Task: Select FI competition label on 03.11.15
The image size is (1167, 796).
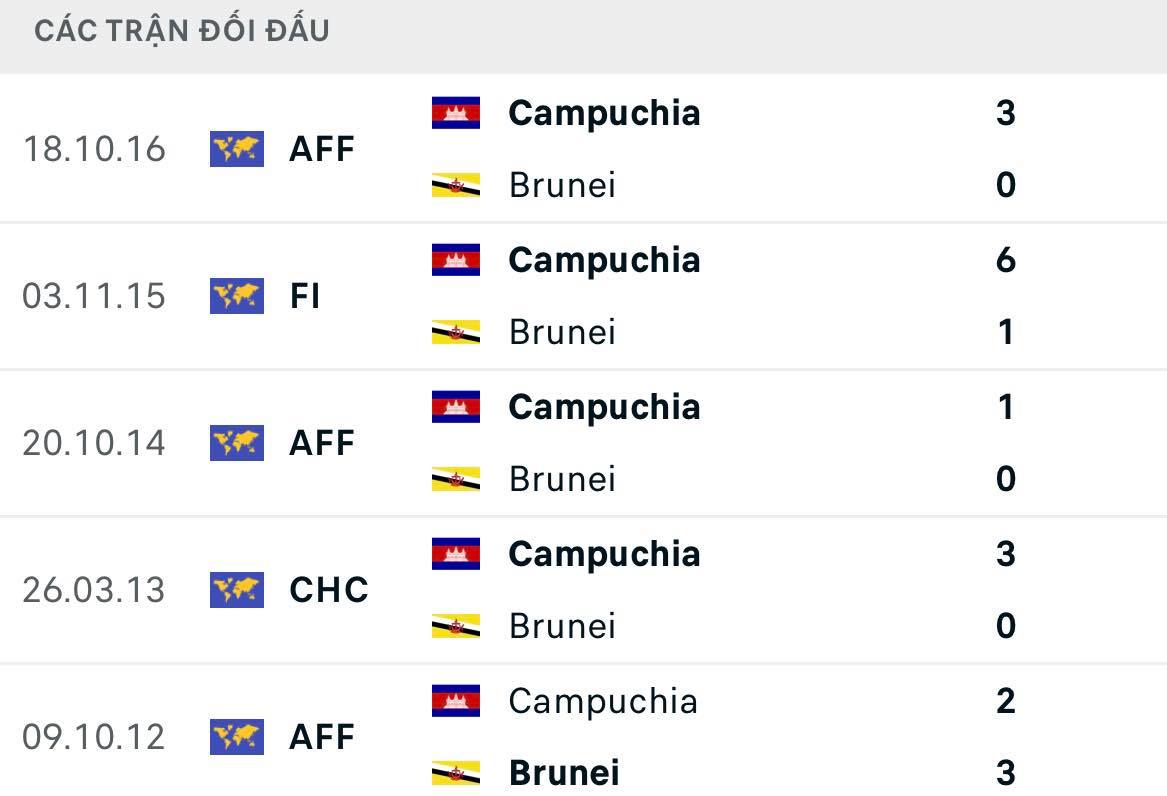Action: tap(305, 296)
